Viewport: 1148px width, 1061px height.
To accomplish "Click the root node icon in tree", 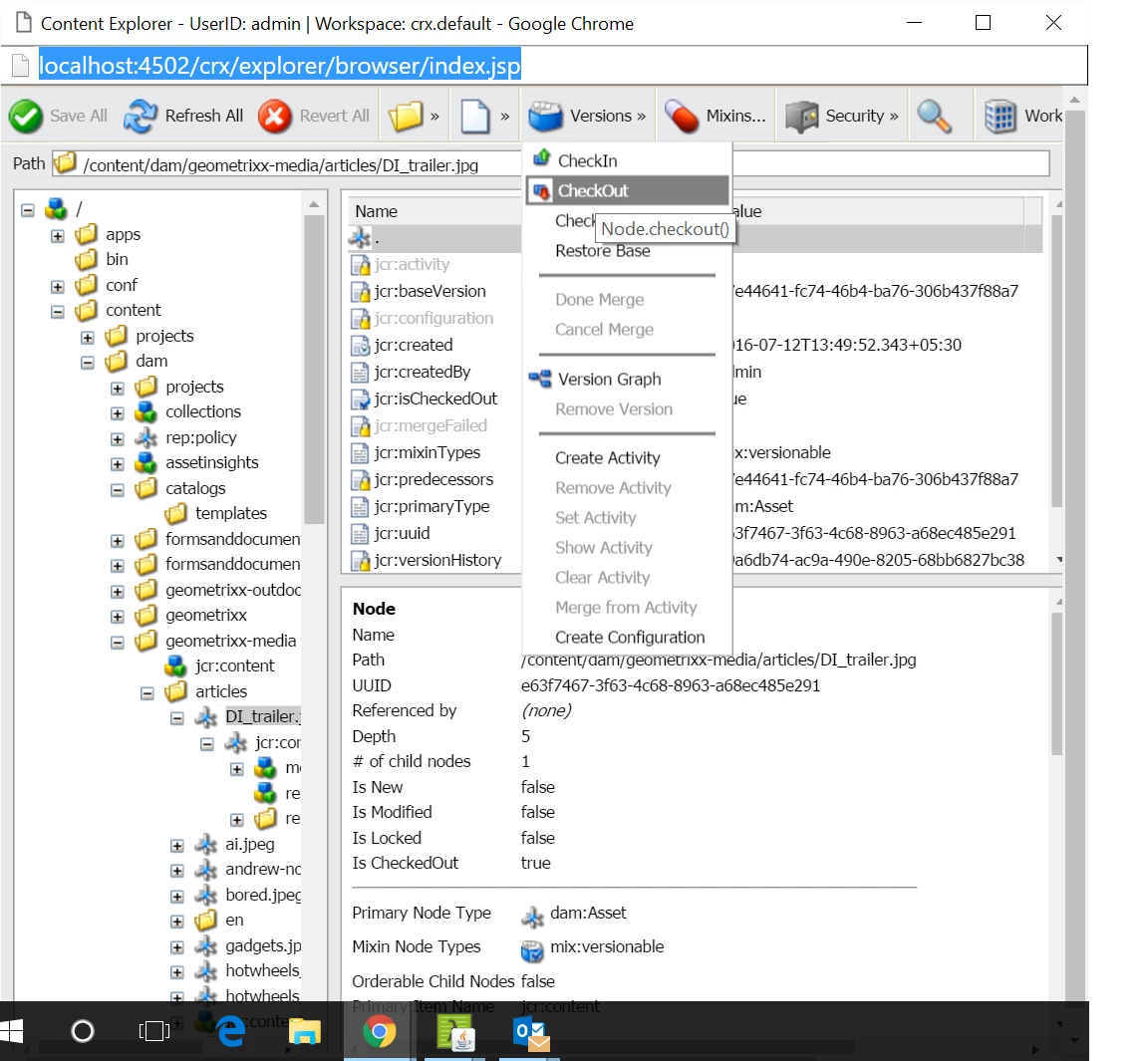I will tap(56, 209).
